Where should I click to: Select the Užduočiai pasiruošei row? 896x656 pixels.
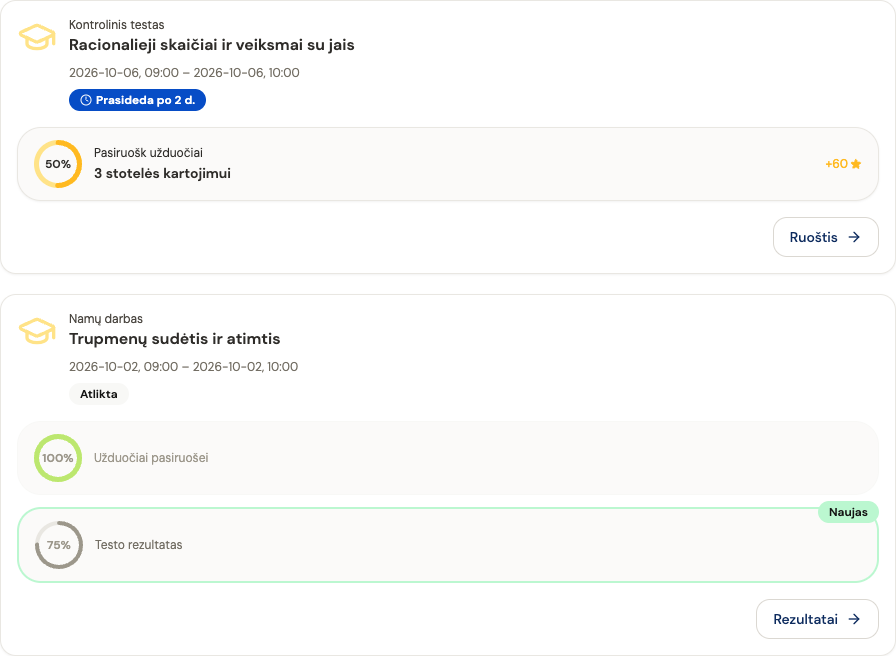(448, 458)
